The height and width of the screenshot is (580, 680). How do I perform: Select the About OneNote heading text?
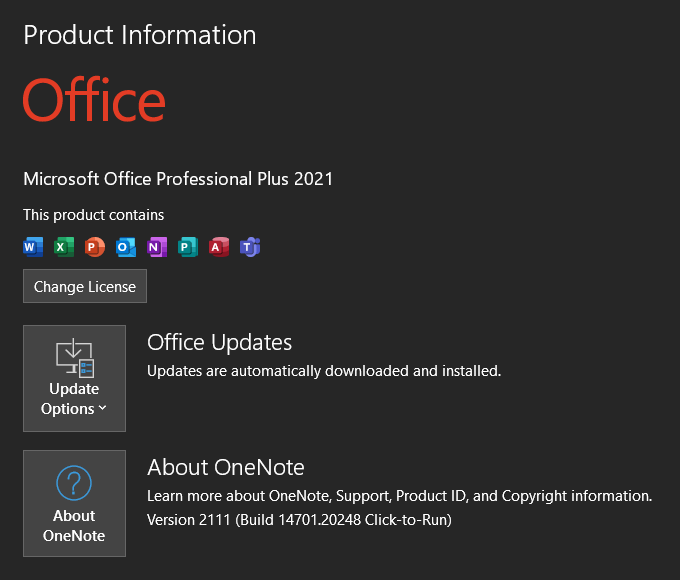tap(226, 467)
